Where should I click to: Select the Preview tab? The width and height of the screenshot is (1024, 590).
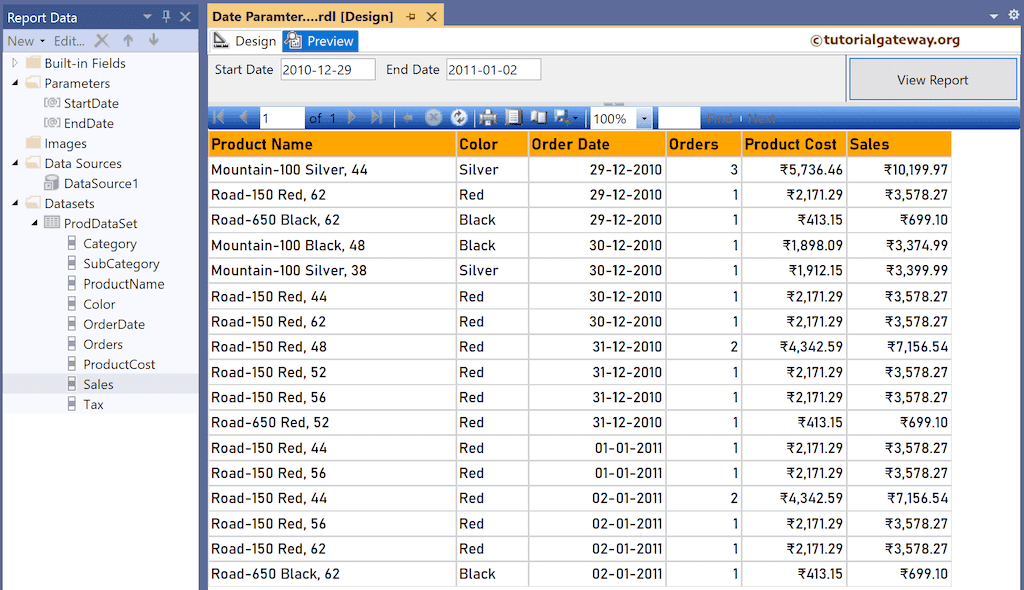point(319,41)
